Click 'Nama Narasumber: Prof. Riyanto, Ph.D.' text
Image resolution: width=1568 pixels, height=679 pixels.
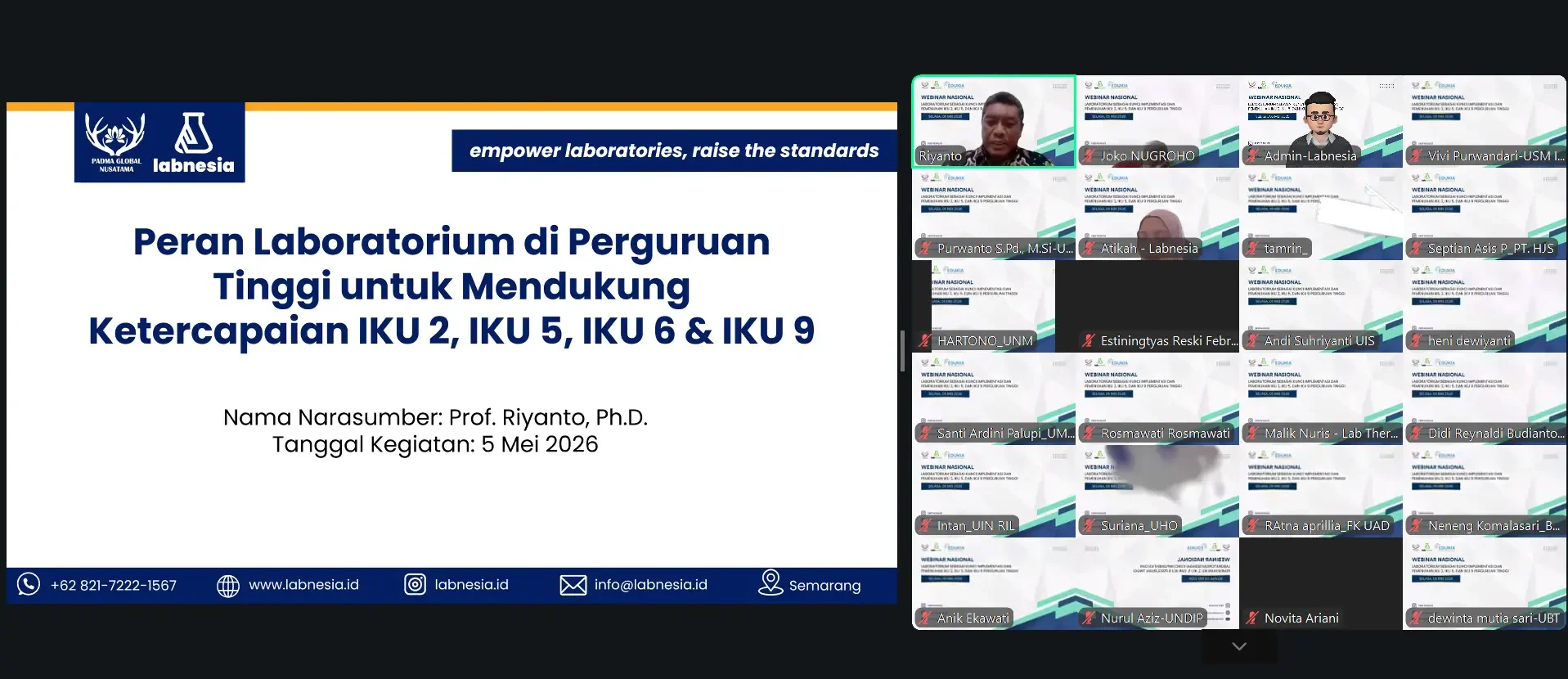click(435, 417)
